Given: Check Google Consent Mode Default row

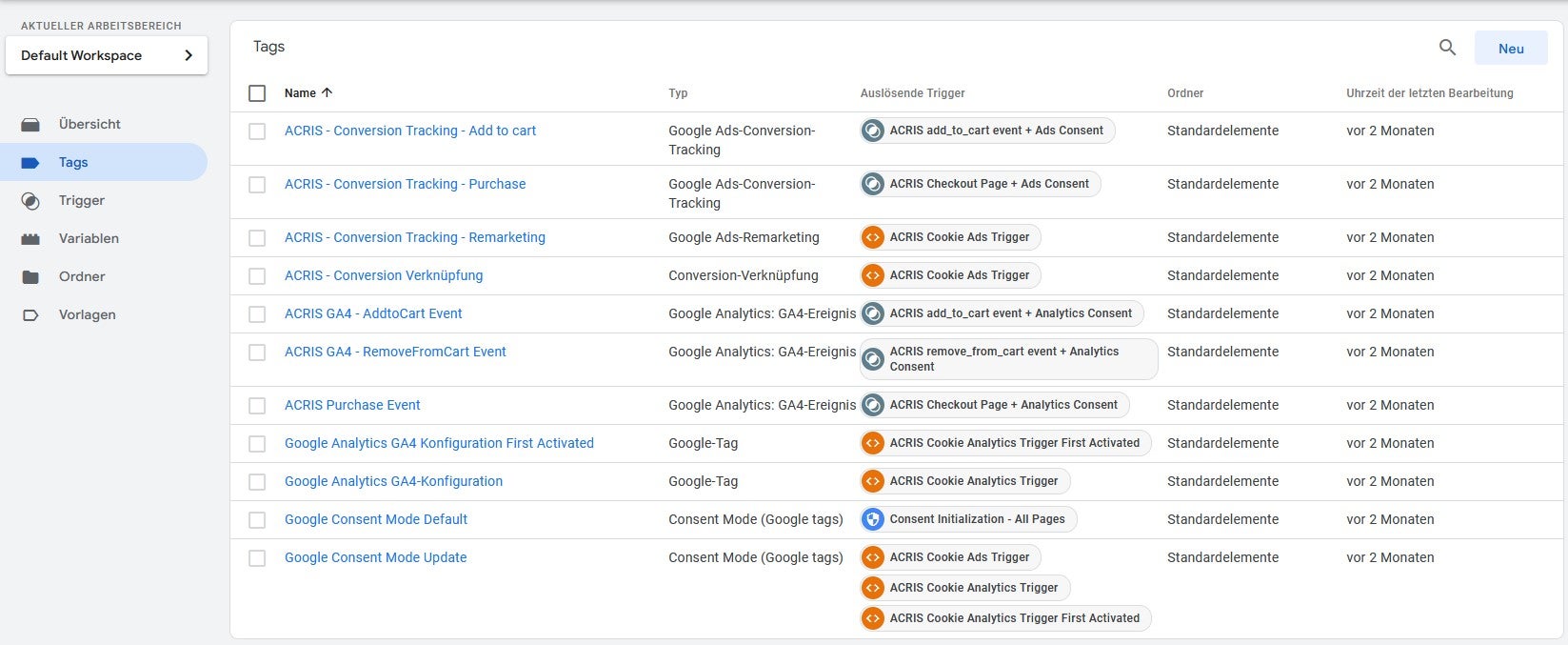Looking at the screenshot, I should (x=257, y=520).
